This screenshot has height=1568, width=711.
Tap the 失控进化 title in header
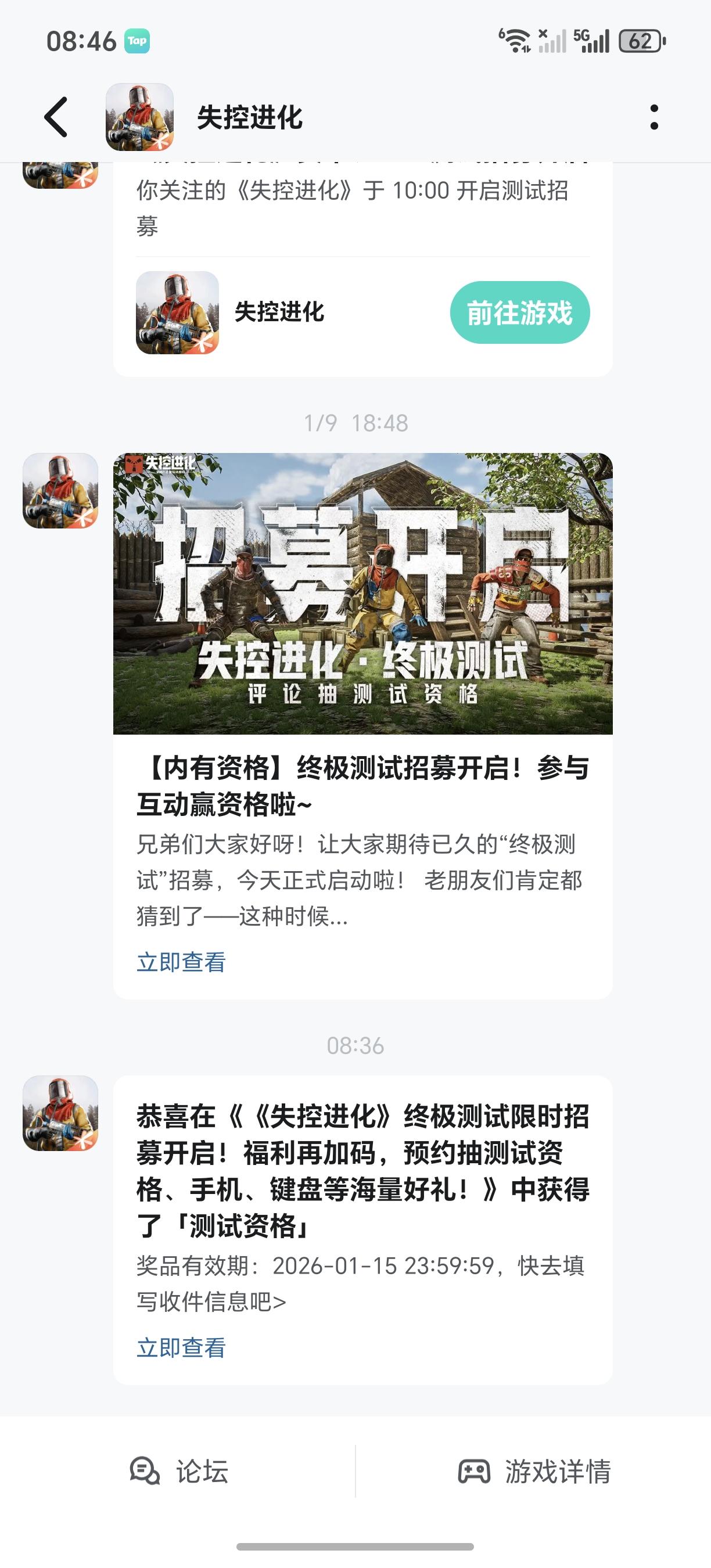250,117
